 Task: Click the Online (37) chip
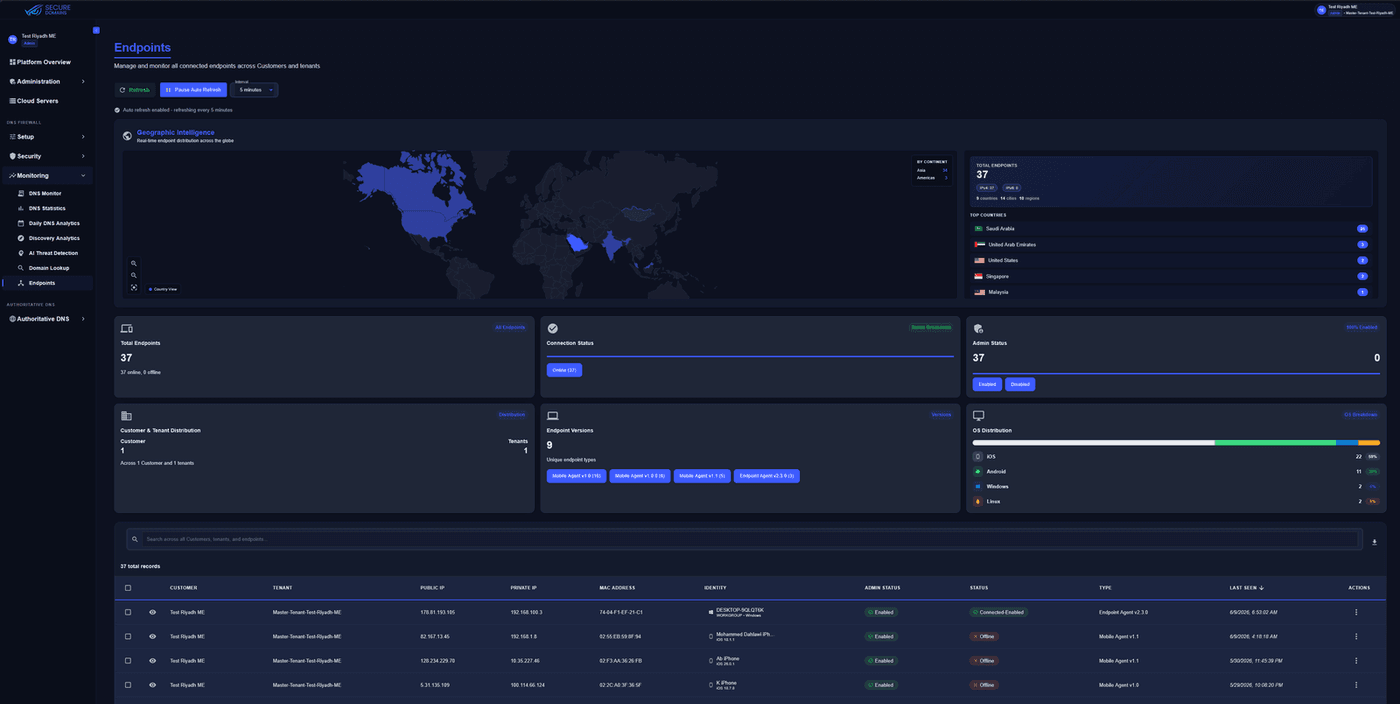[x=564, y=370]
